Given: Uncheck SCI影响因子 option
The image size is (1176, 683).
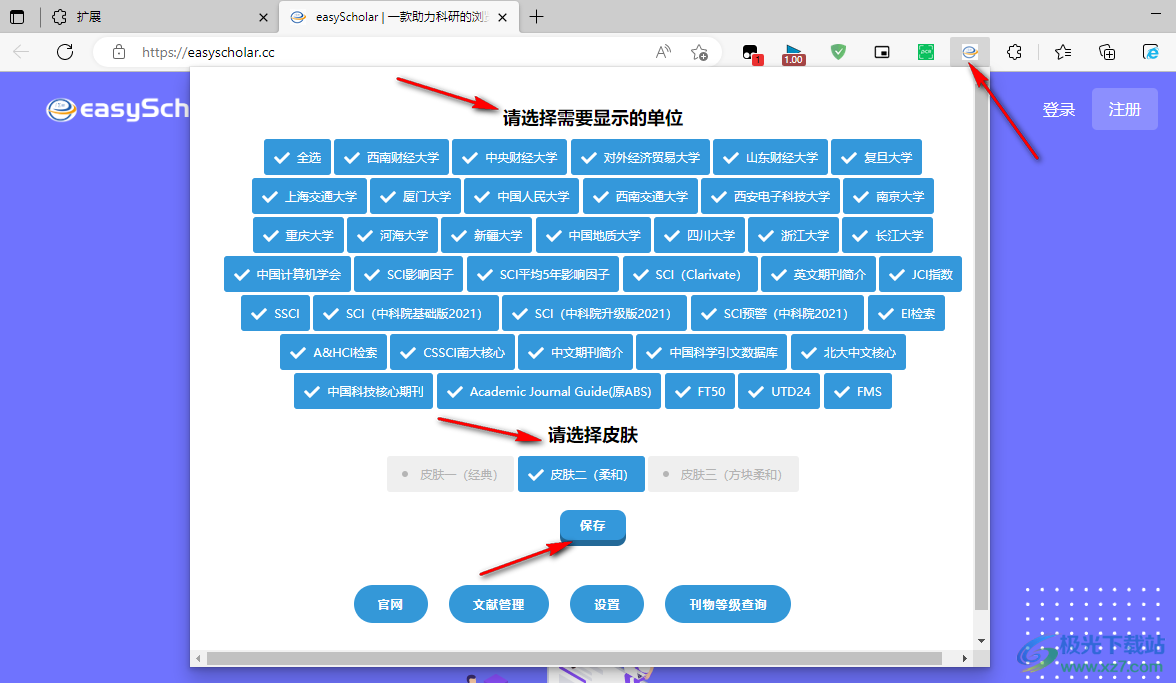Looking at the screenshot, I should tap(409, 274).
